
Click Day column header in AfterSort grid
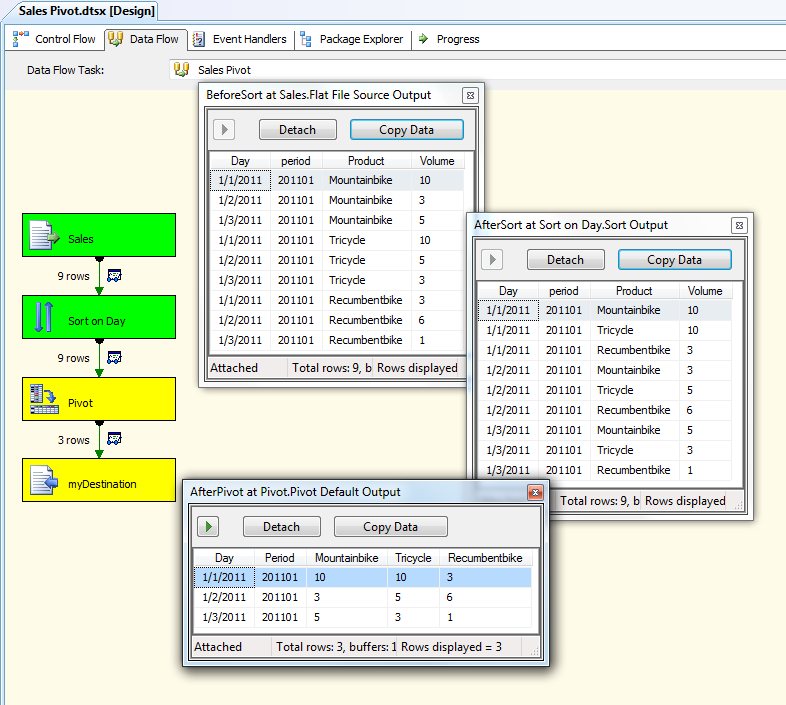pos(508,291)
